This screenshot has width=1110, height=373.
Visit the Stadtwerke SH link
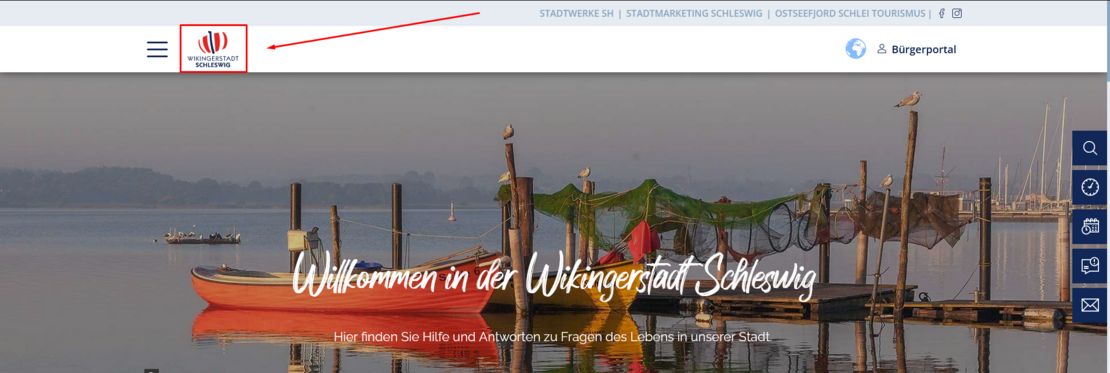pos(576,13)
